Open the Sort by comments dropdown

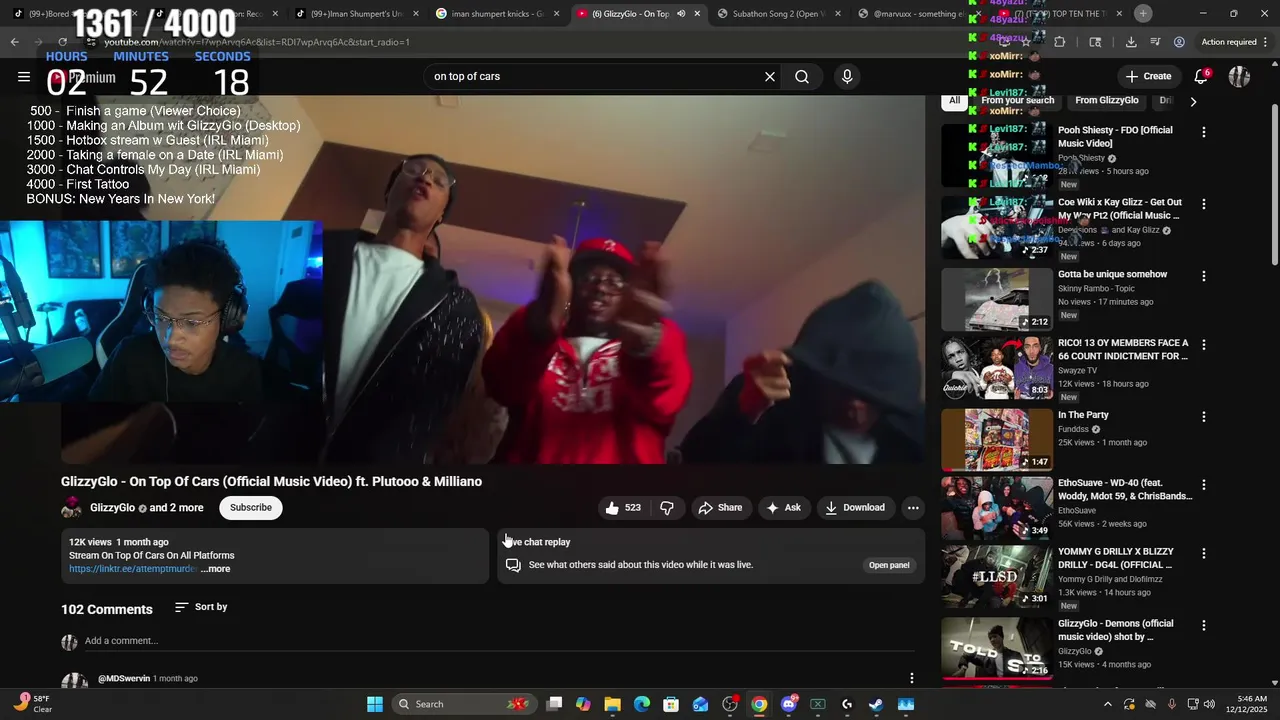coord(201,607)
